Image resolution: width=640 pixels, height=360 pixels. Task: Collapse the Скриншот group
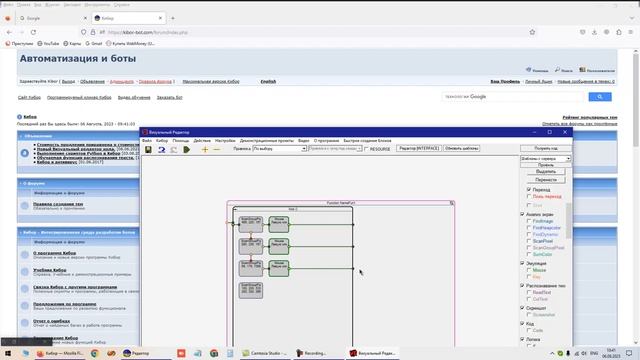click(x=522, y=308)
